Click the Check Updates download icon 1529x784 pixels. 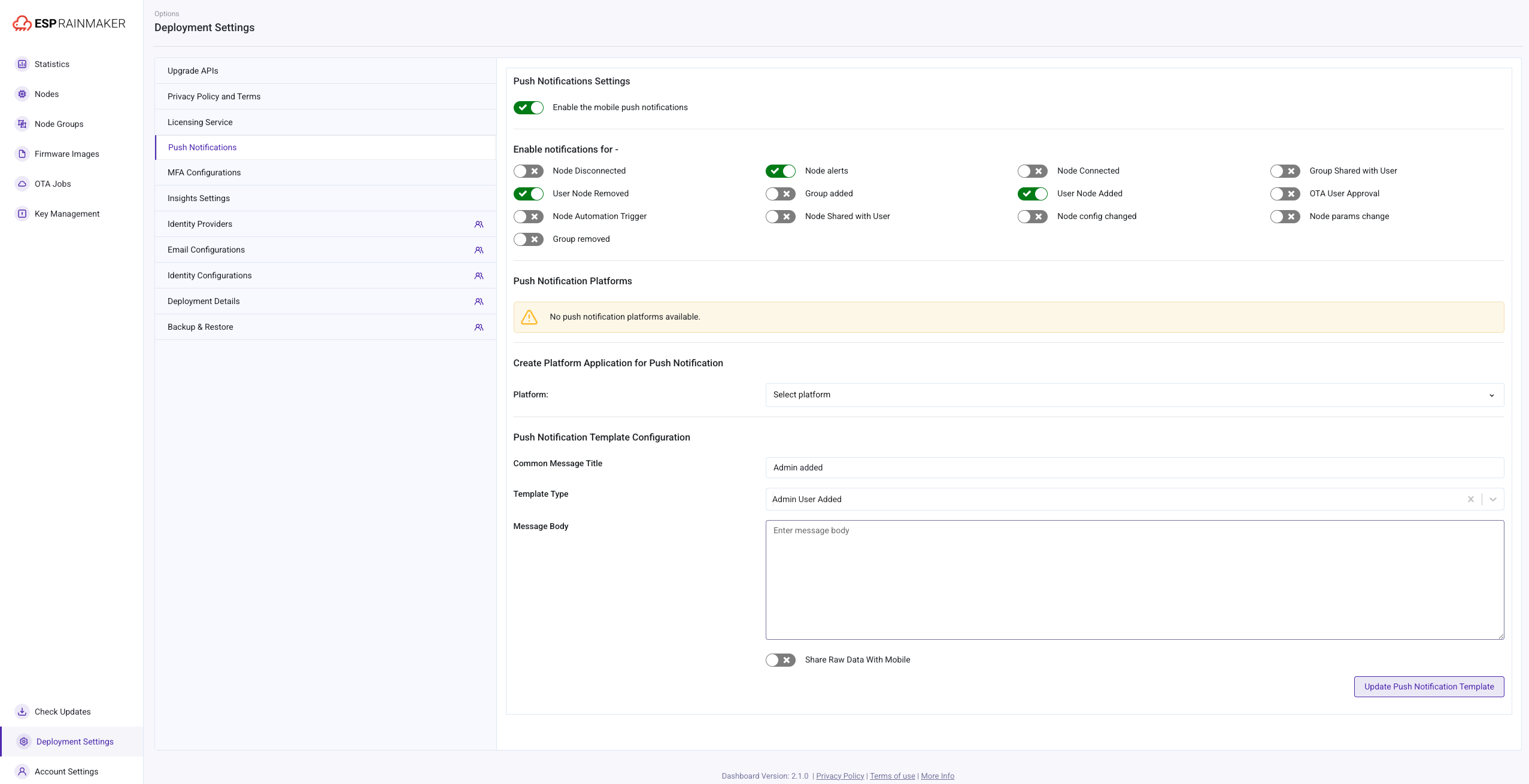click(22, 712)
